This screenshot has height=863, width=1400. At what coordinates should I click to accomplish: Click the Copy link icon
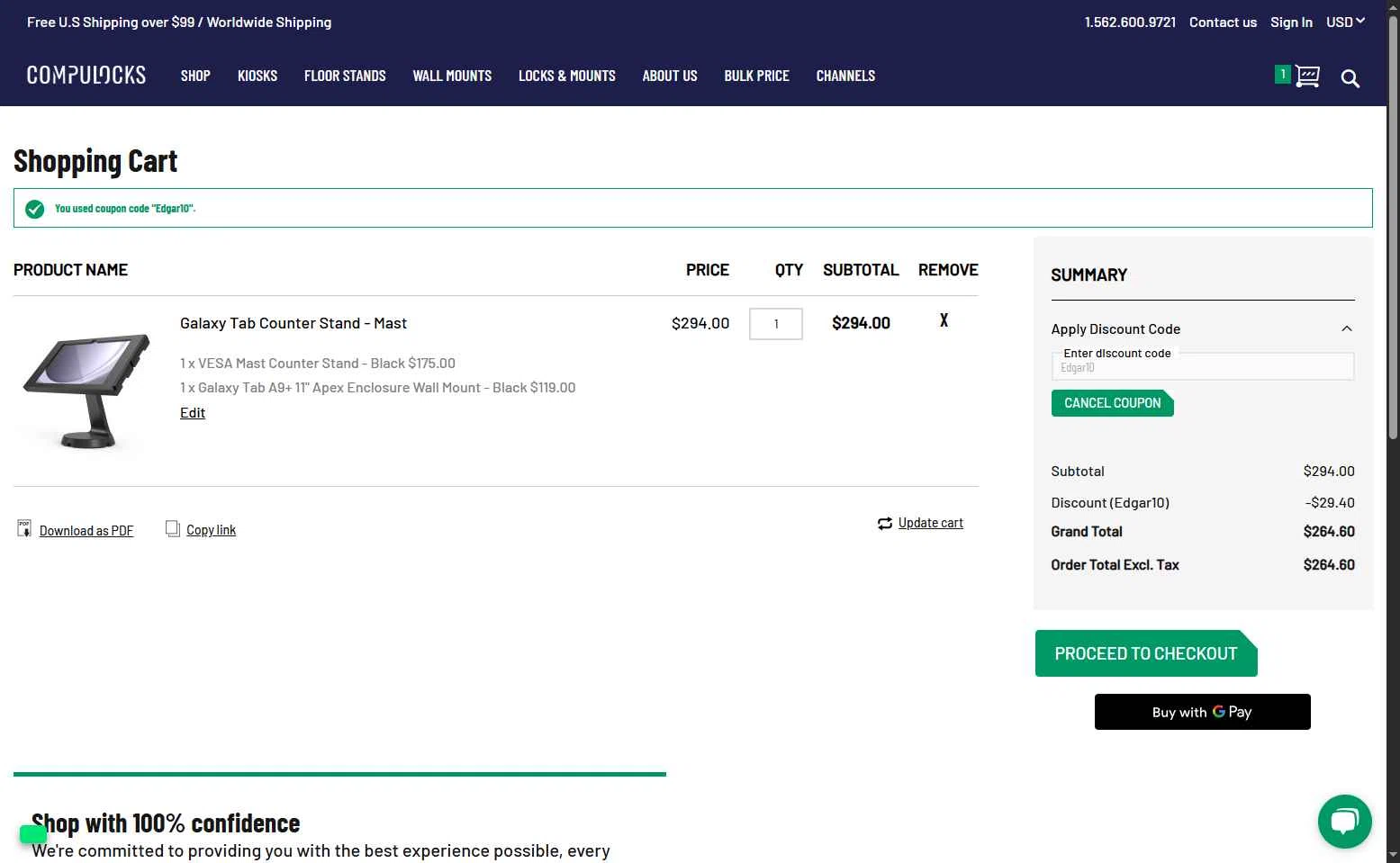point(173,528)
